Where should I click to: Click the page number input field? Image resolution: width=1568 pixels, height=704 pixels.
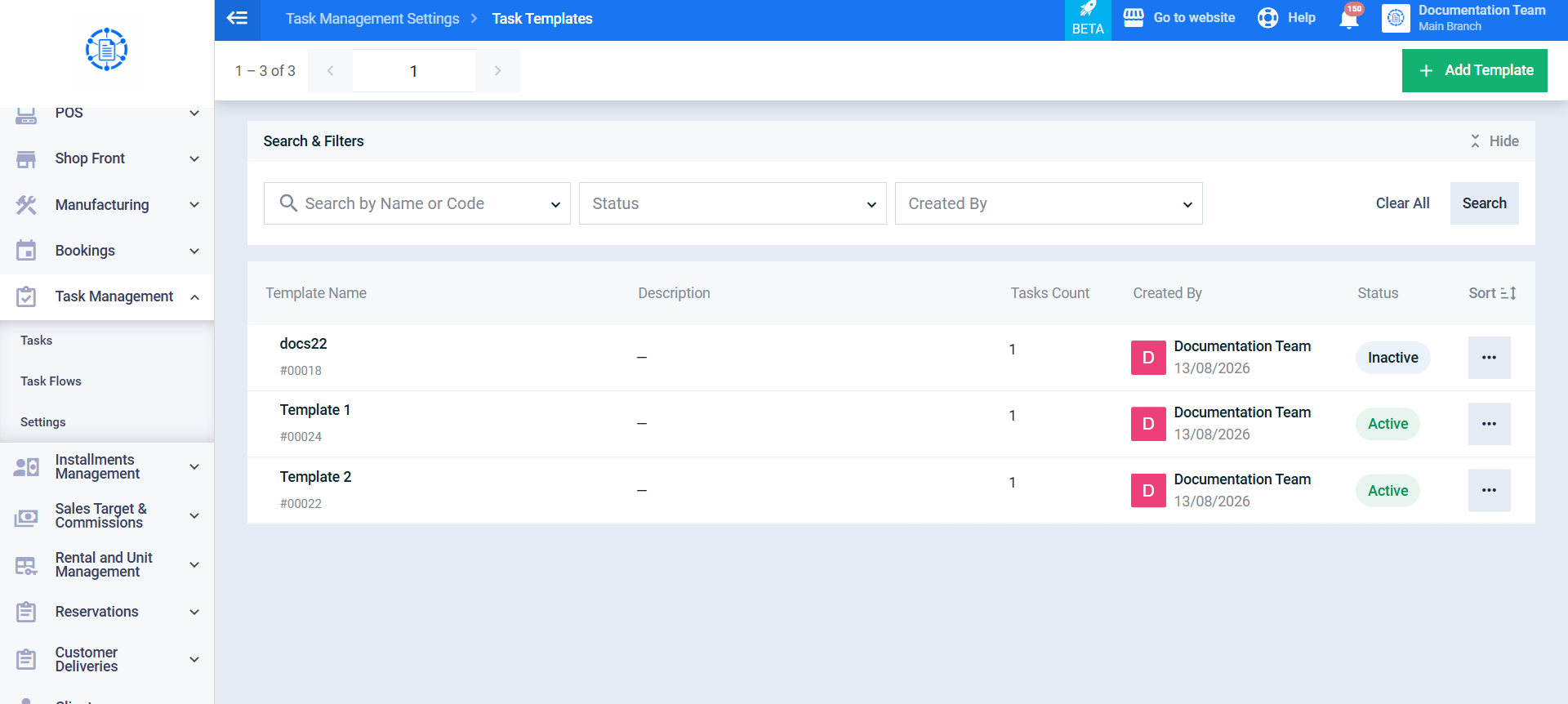click(414, 71)
